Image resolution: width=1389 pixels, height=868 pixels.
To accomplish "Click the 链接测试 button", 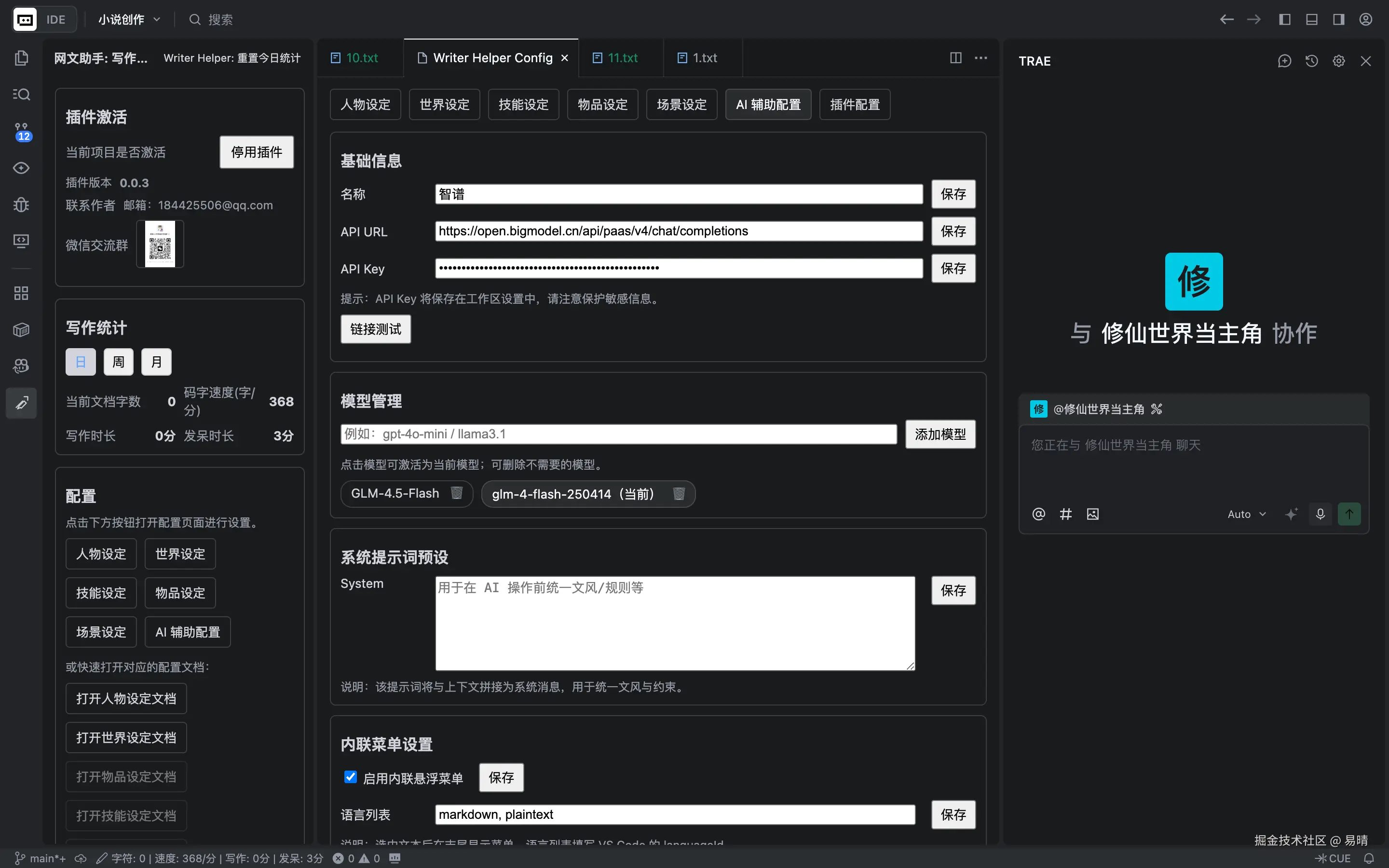I will (x=375, y=329).
